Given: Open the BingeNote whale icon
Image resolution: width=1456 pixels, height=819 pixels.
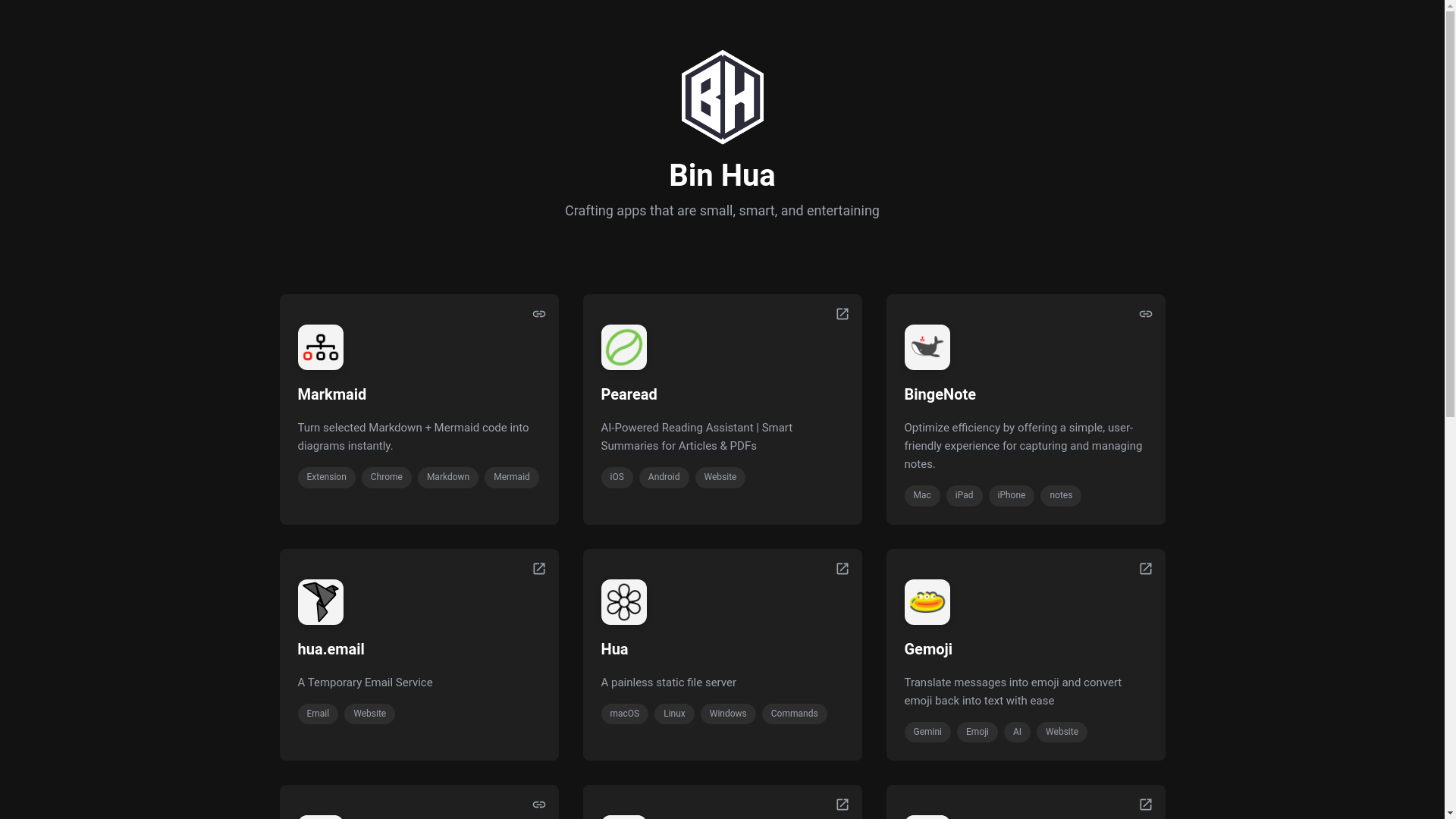Looking at the screenshot, I should (927, 347).
